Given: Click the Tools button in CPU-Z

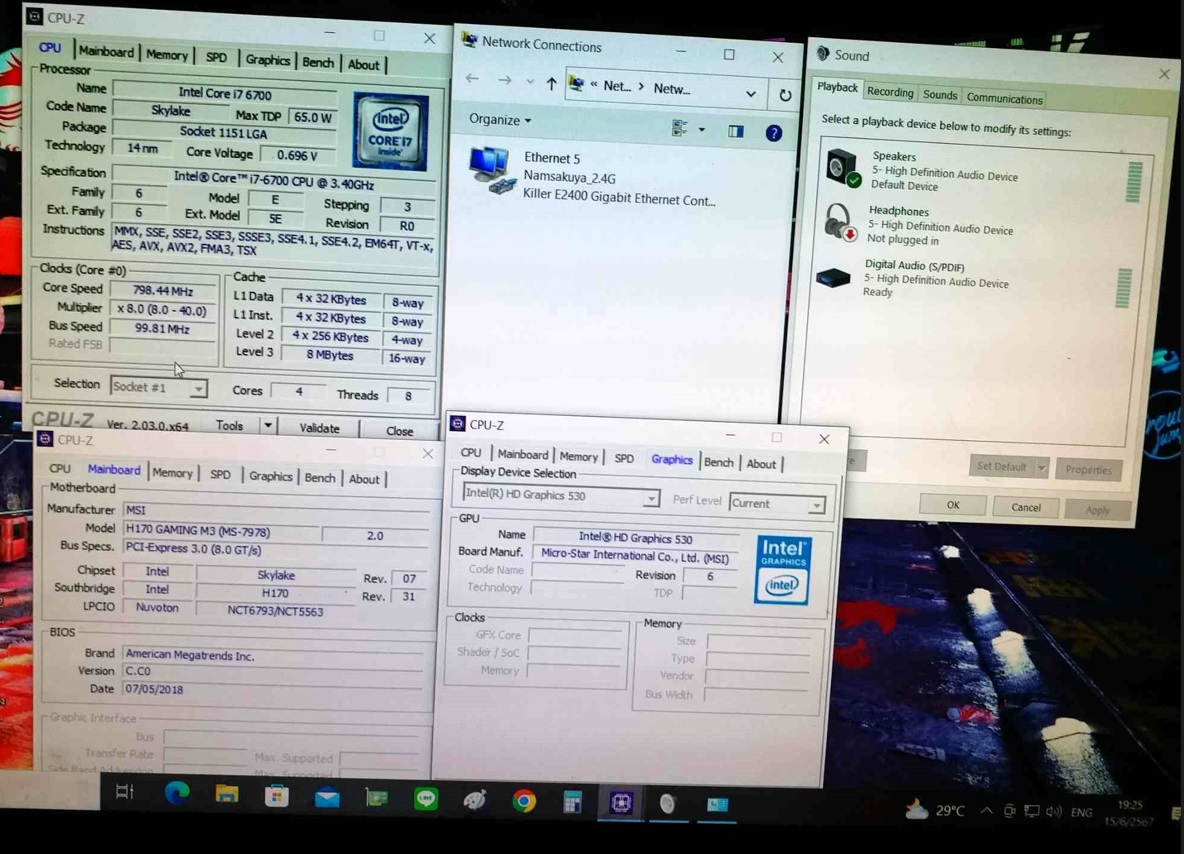Looking at the screenshot, I should (x=230, y=425).
